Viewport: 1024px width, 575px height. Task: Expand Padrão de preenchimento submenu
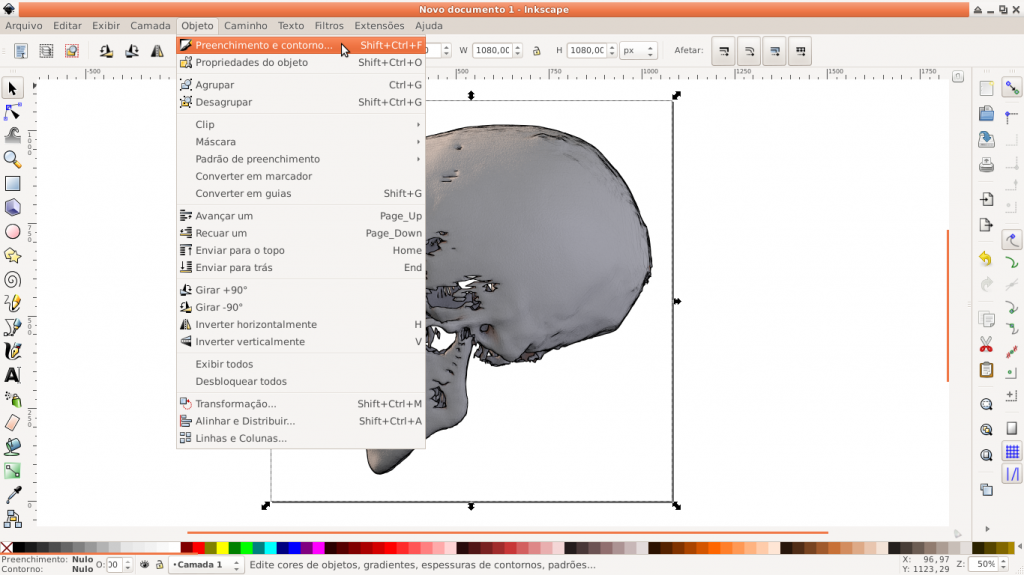(x=301, y=159)
